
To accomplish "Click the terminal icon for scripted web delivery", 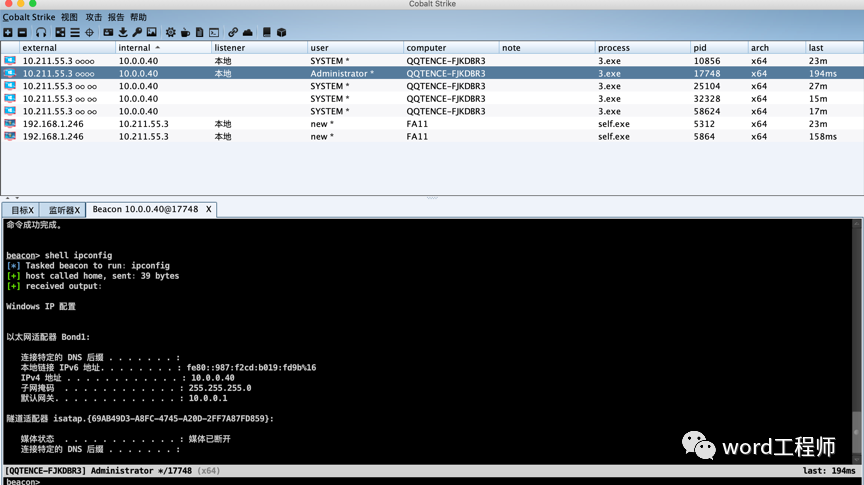I will click(x=214, y=33).
